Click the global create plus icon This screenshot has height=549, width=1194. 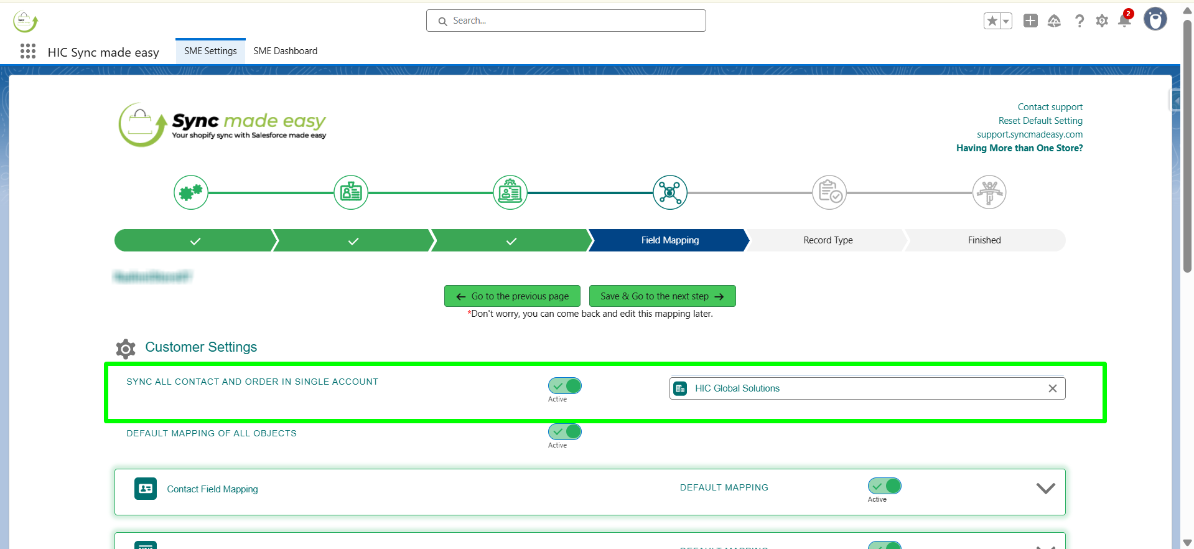pos(1031,21)
